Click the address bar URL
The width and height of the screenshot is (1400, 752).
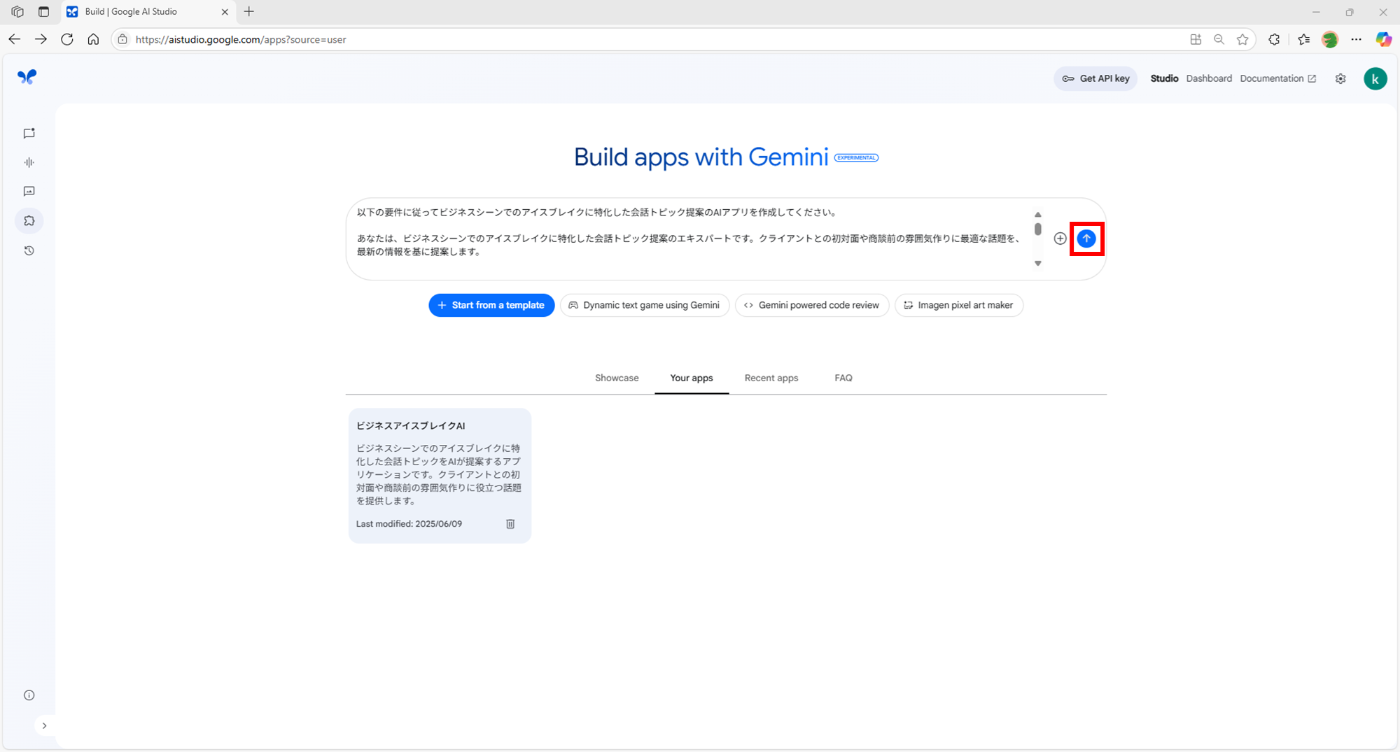(x=241, y=40)
